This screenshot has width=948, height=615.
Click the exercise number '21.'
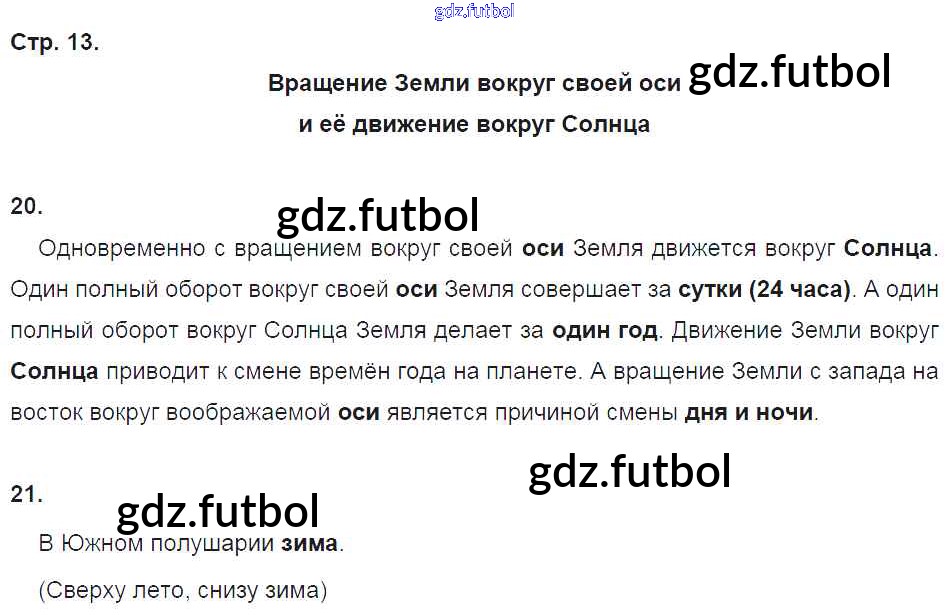pos(27,494)
